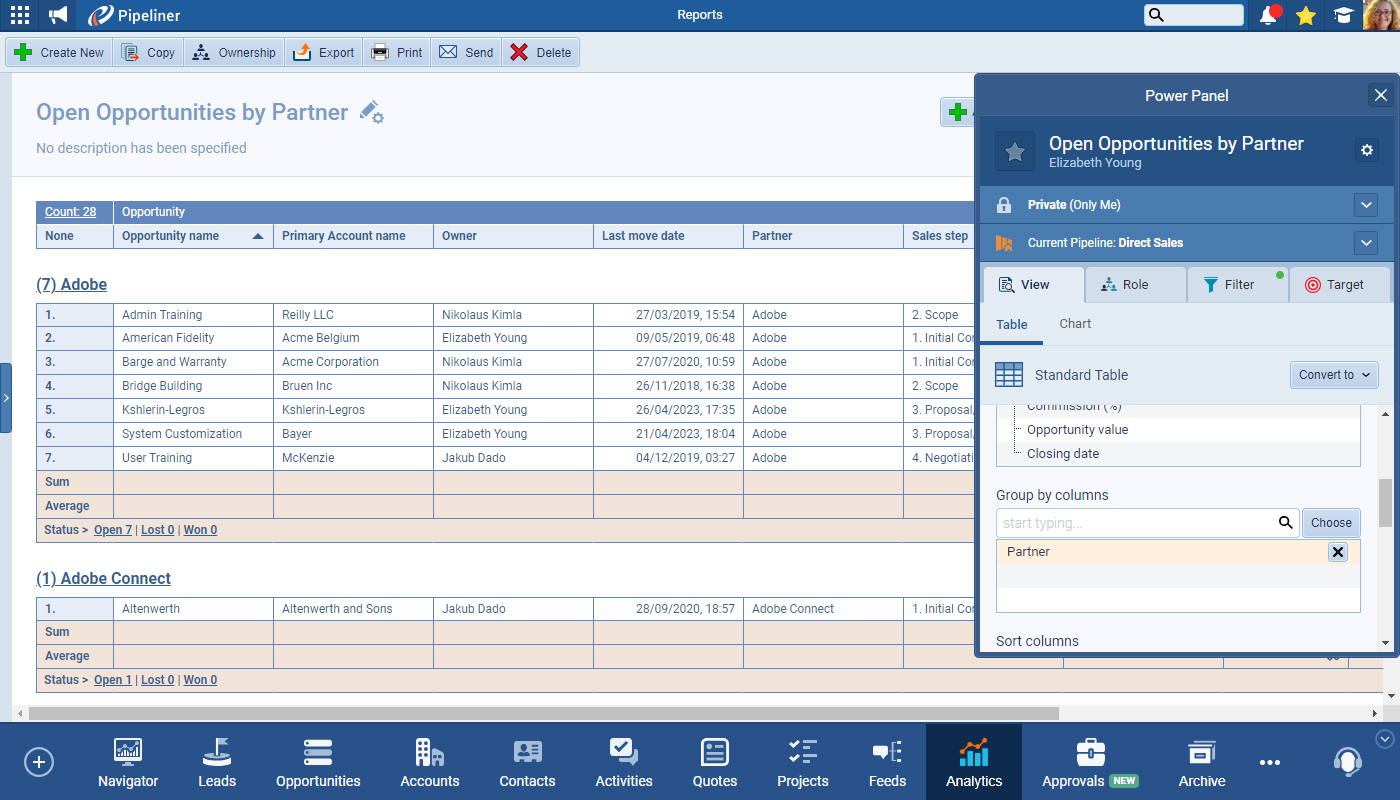Open the notifications bell

(x=1269, y=15)
